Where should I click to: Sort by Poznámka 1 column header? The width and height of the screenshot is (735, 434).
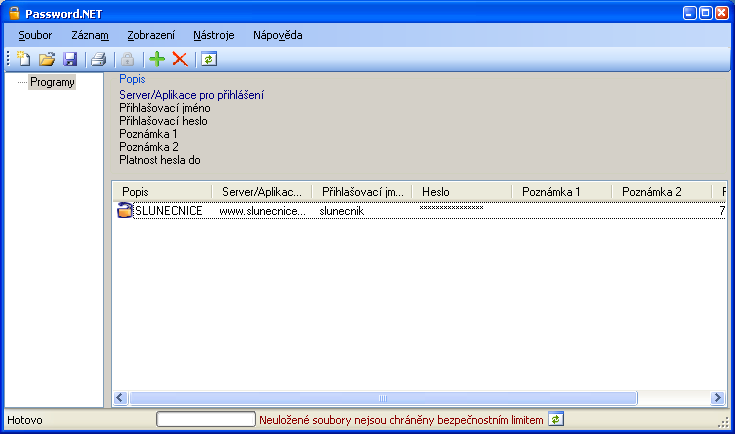click(x=562, y=192)
